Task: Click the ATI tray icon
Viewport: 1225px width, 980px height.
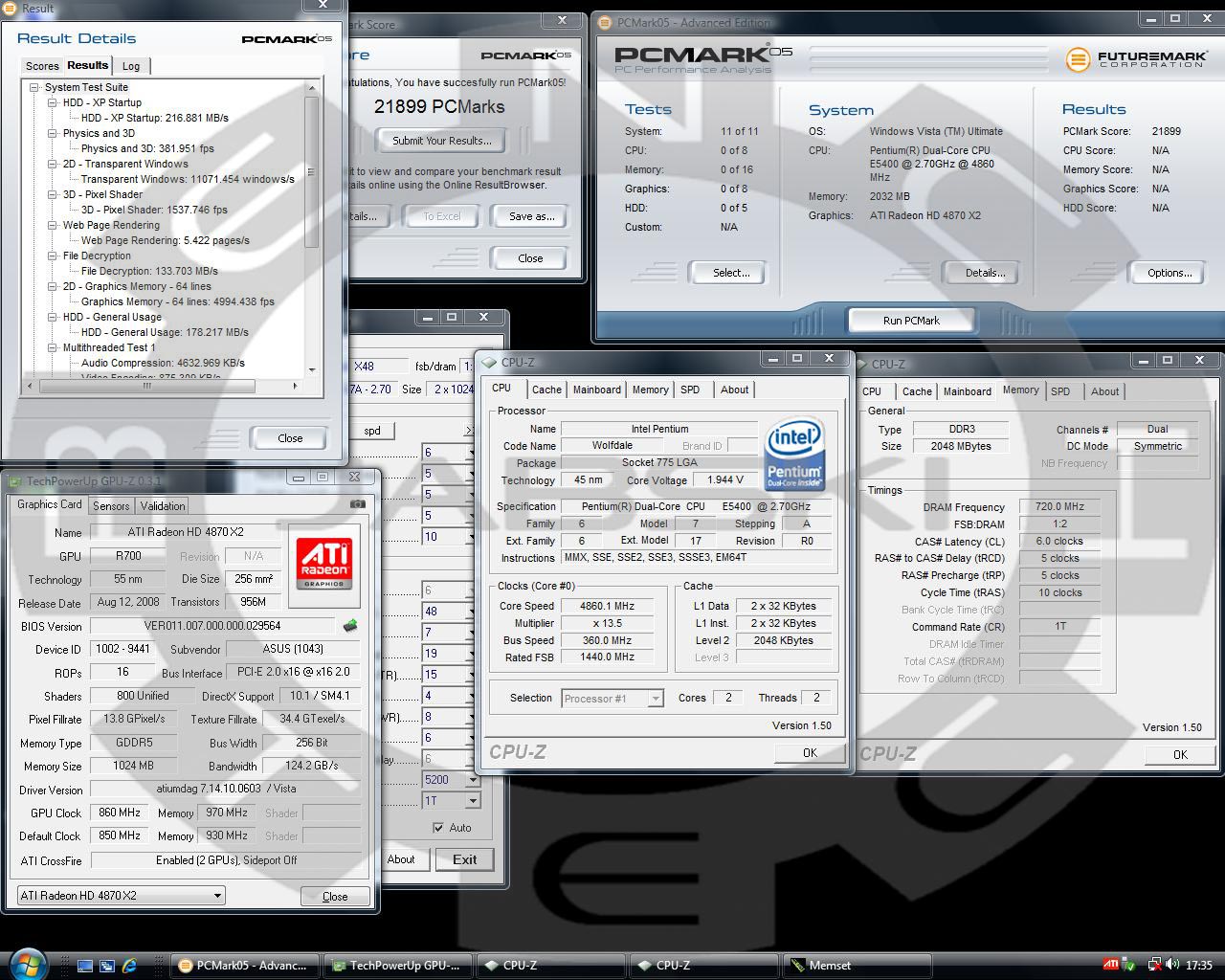Action: (x=1111, y=965)
